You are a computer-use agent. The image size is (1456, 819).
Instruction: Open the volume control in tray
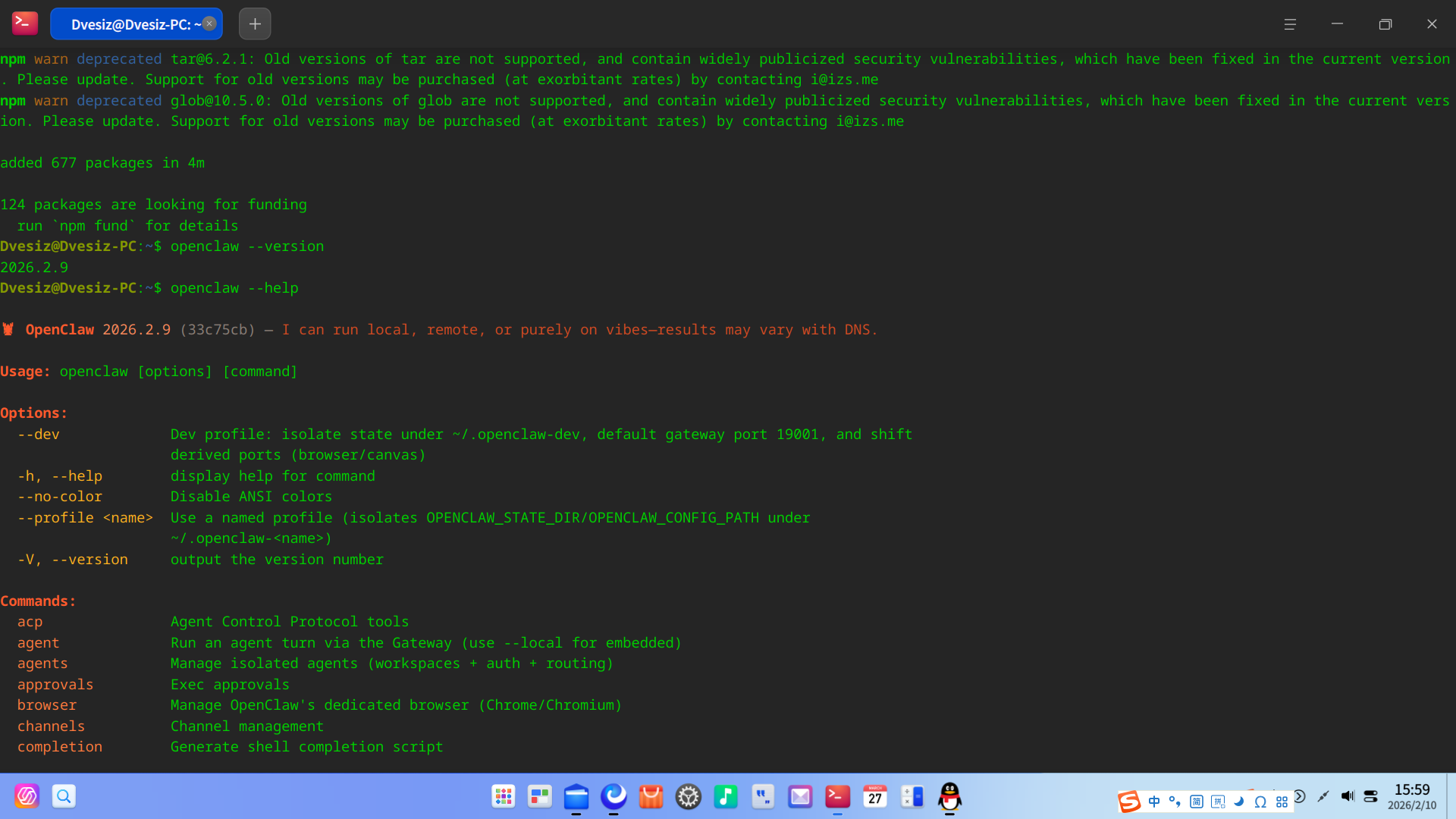1347,796
